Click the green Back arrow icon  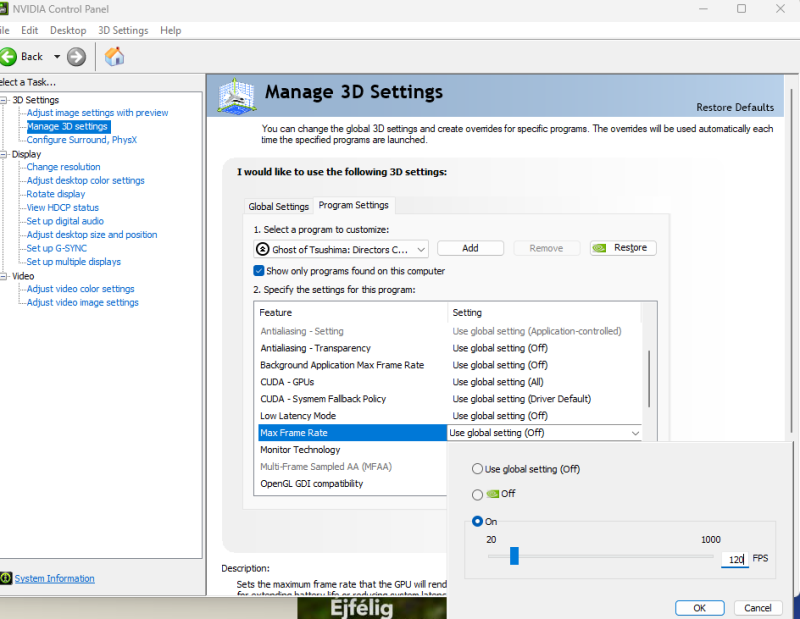8,57
